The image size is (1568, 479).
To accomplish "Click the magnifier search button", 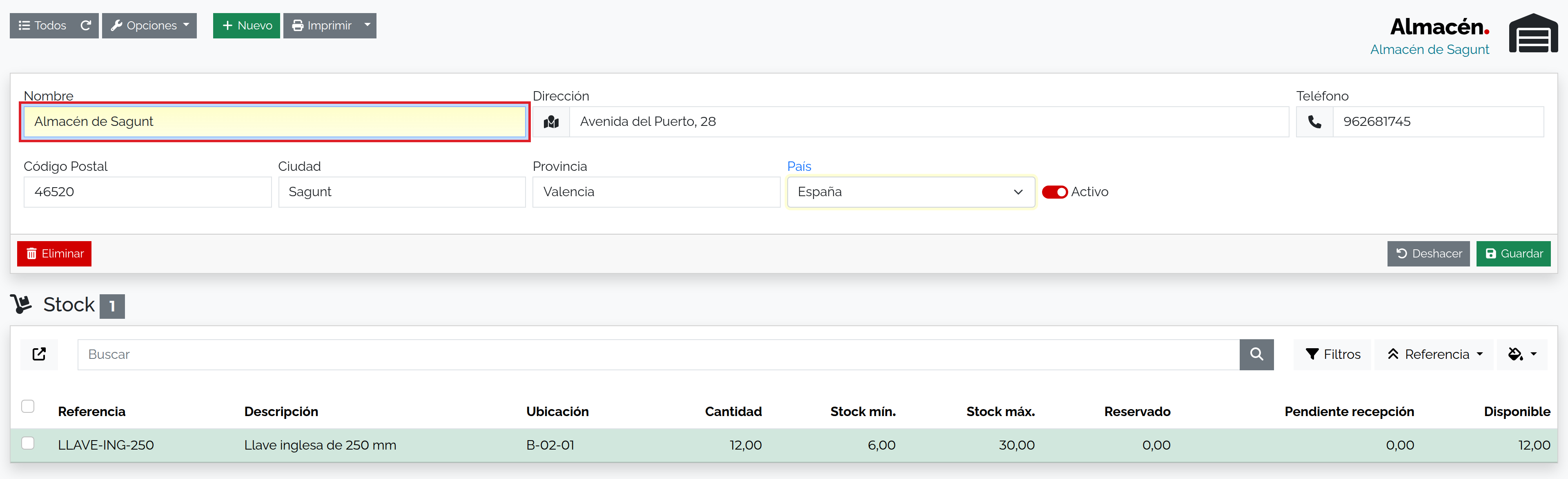I will point(1256,355).
